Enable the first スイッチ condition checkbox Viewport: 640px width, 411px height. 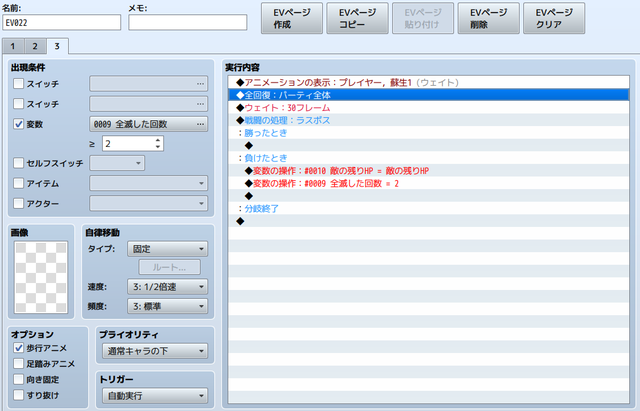tap(18, 84)
